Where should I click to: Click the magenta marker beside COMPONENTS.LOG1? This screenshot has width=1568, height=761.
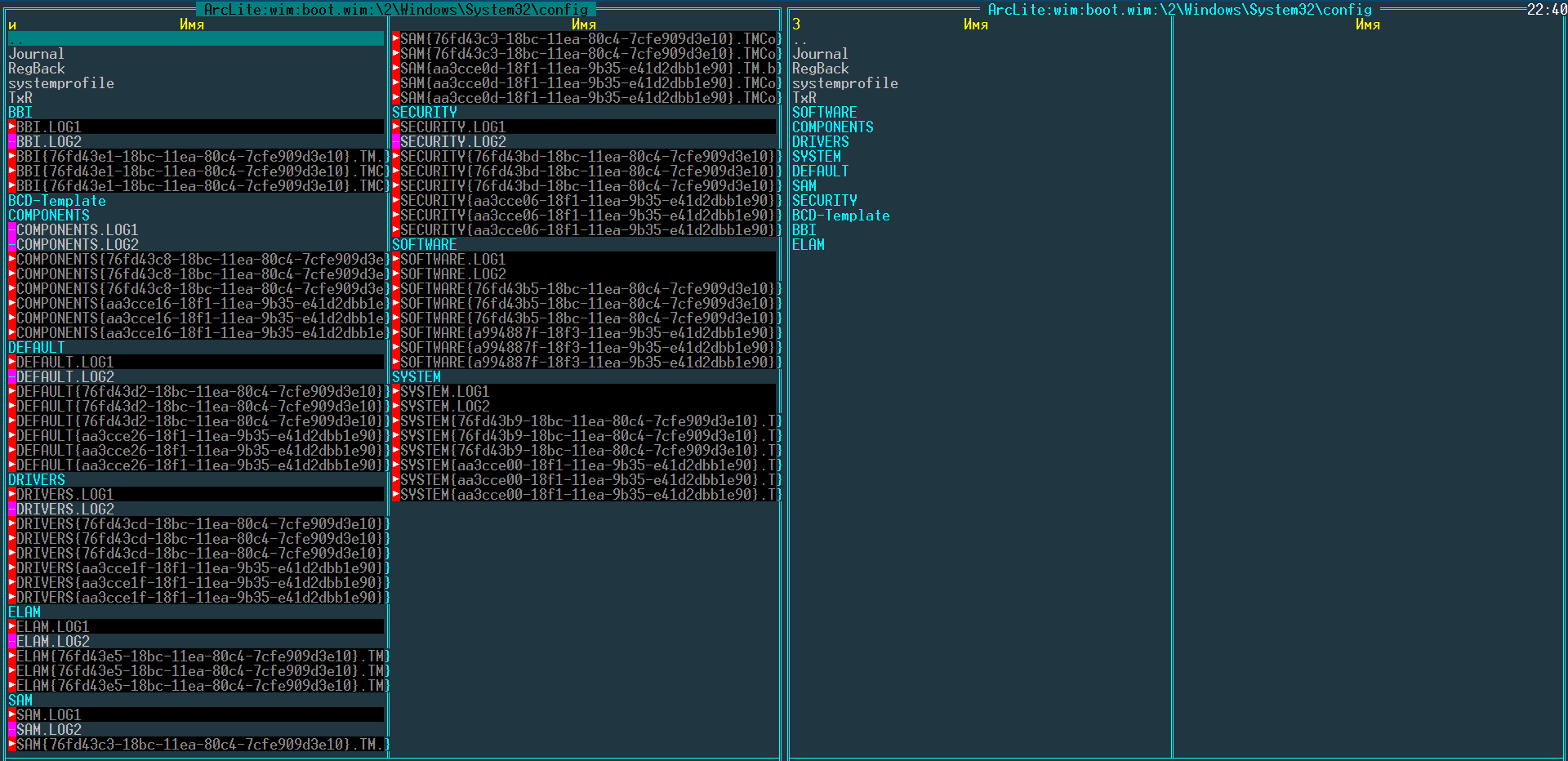coord(11,230)
